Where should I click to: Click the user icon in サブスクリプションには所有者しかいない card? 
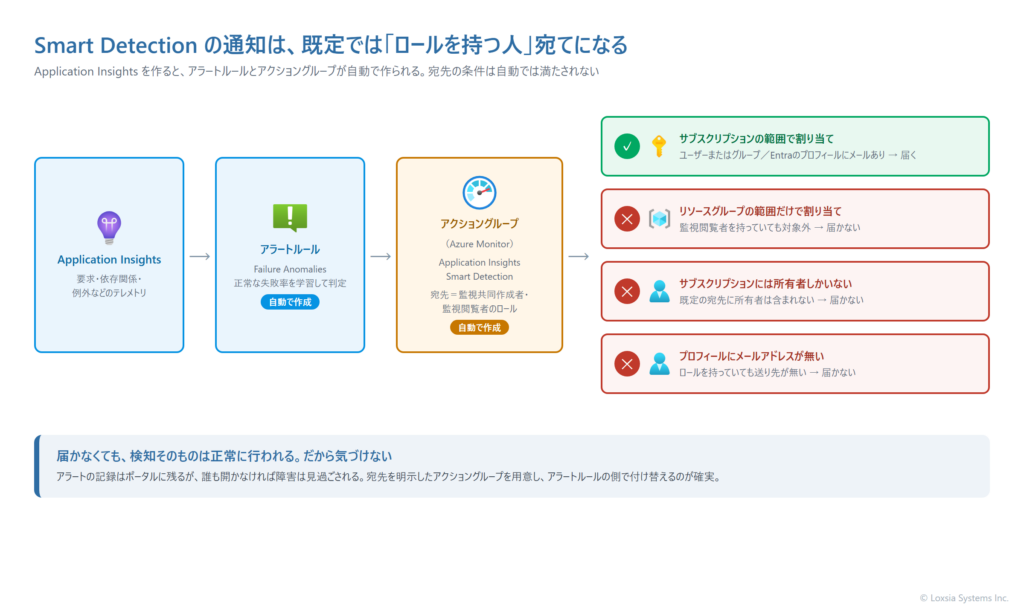pos(660,291)
